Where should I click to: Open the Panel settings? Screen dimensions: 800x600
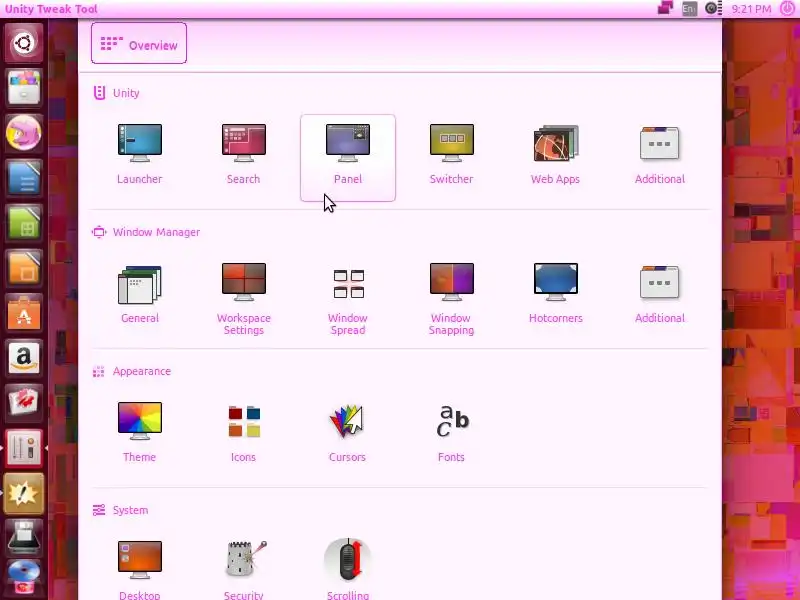(348, 158)
